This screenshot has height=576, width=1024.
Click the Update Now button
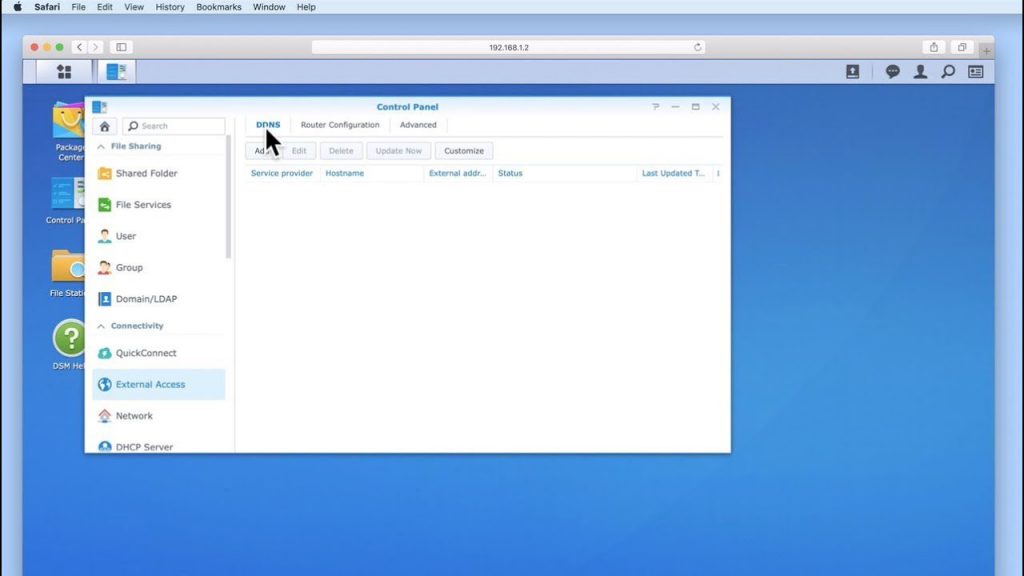398,151
